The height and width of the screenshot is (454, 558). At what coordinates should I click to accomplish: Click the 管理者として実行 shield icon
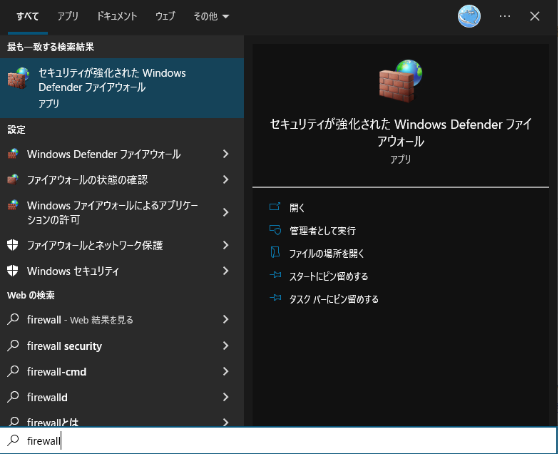(x=275, y=230)
